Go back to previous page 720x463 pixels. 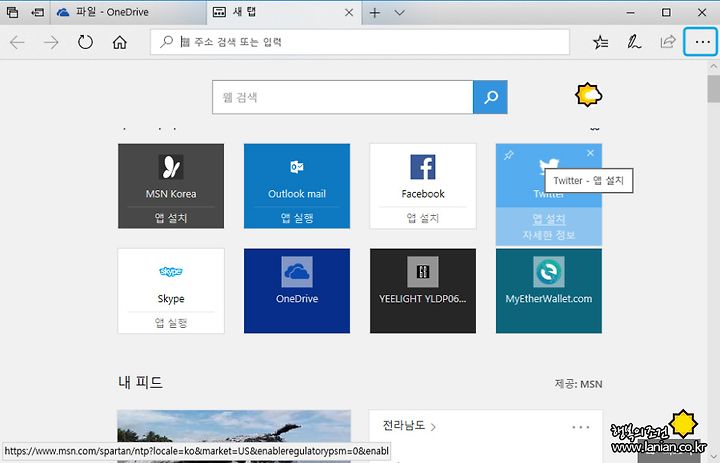point(17,42)
